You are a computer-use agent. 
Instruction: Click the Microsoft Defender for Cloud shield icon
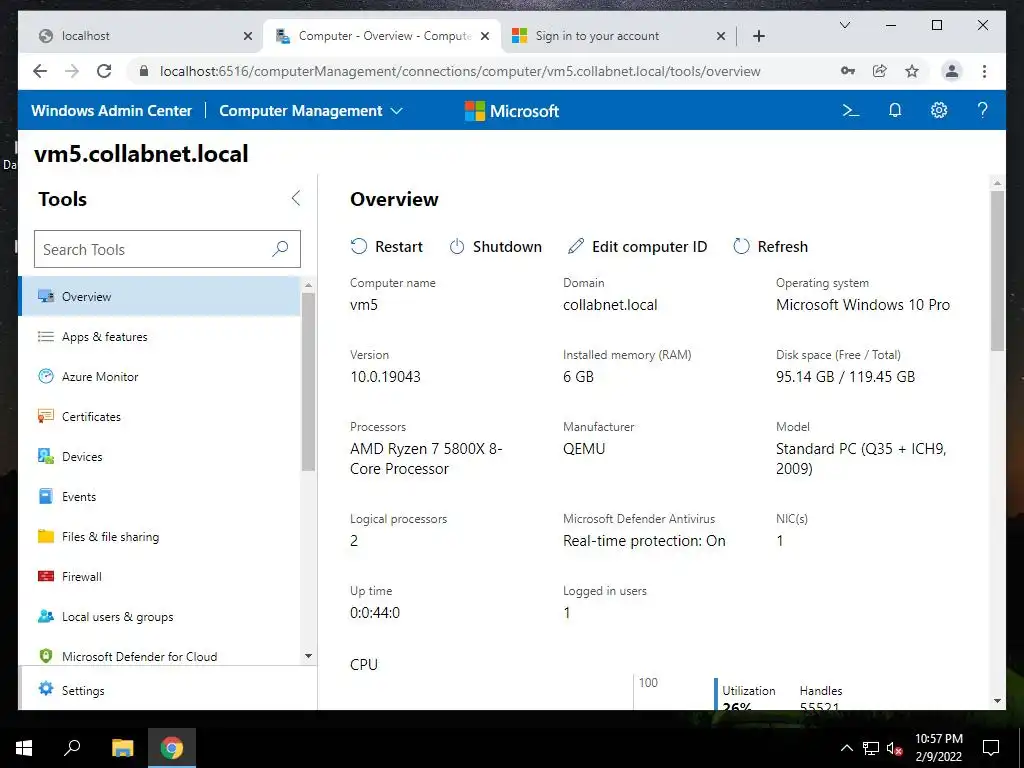[x=46, y=656]
